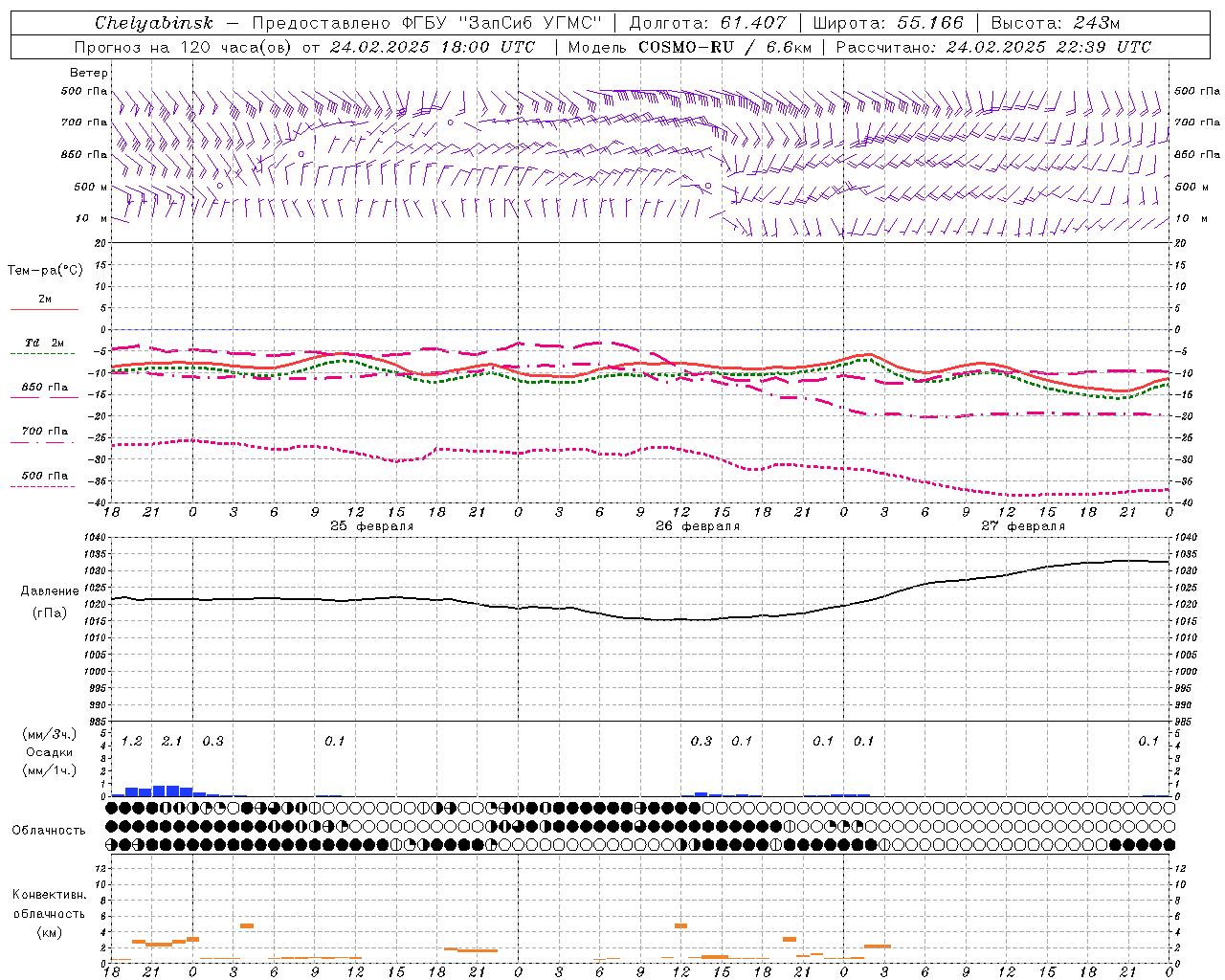Click the green dashed legend line under 'Td 2м'

[x=42, y=354]
